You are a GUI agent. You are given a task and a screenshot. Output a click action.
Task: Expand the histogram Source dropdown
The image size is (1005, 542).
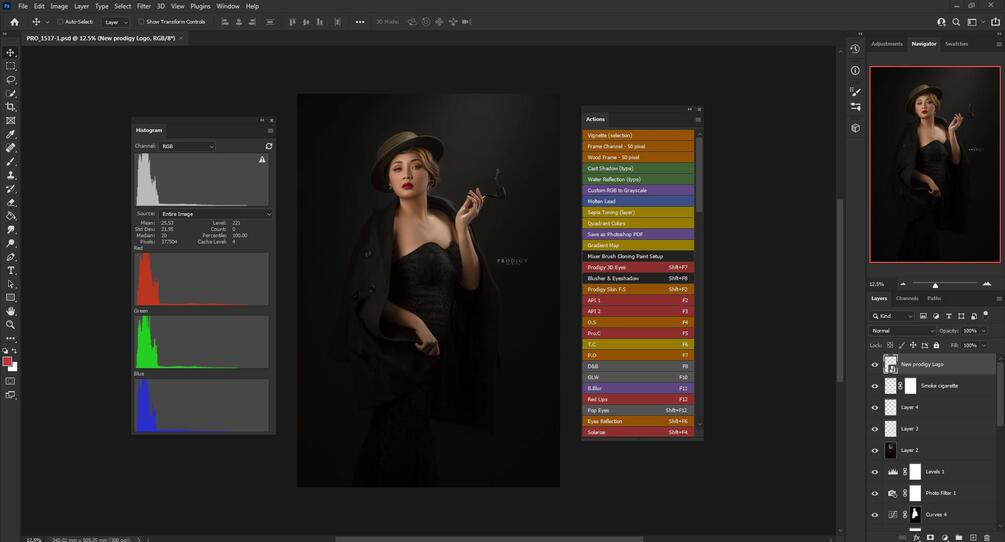pyautogui.click(x=215, y=213)
